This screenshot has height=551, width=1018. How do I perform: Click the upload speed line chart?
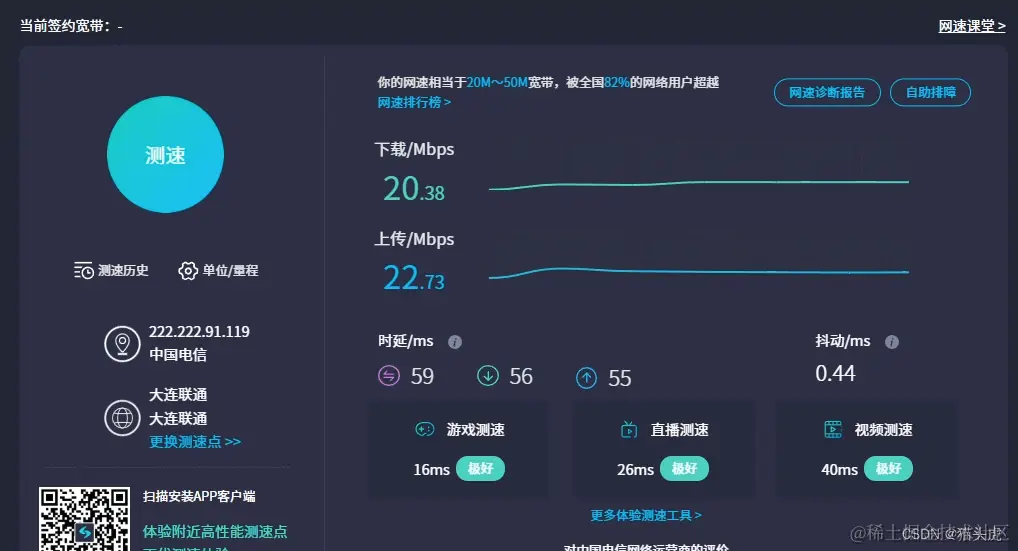699,273
